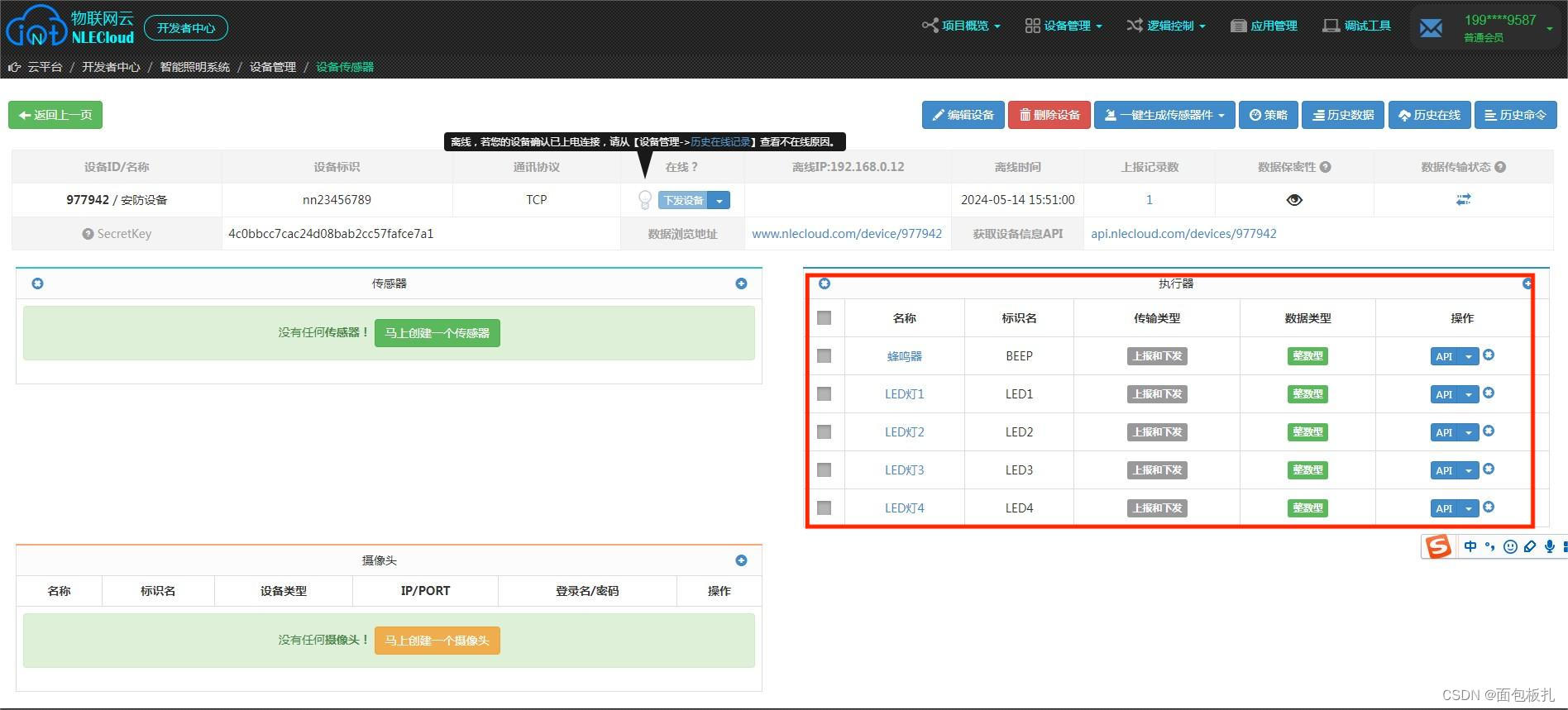Click the SecretKey help icon
The image size is (1568, 710).
coord(88,234)
